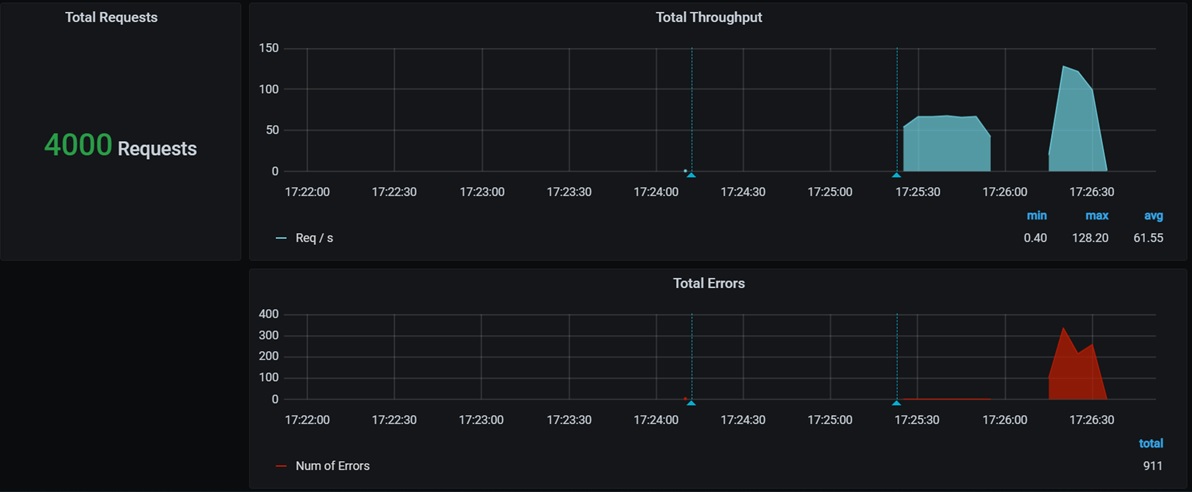1192x492 pixels.
Task: Click the 911 total errors value
Action: tap(1153, 466)
